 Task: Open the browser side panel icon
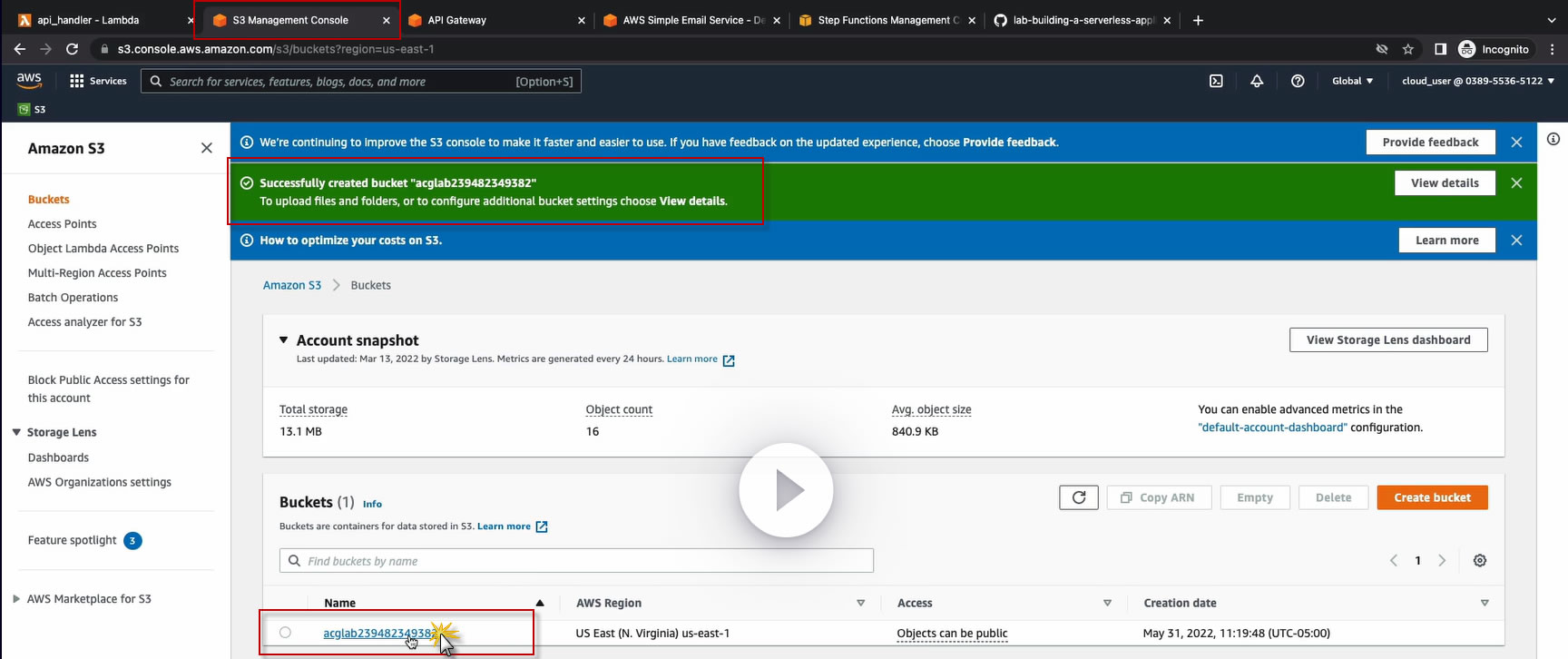(1440, 49)
